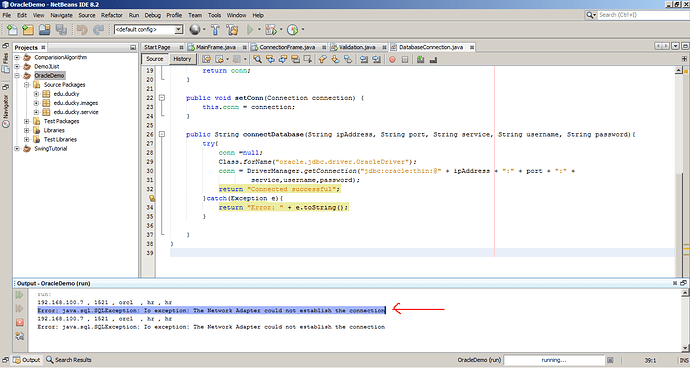Click the Undo arrow icon
The width and height of the screenshot is (690, 368).
click(x=82, y=29)
